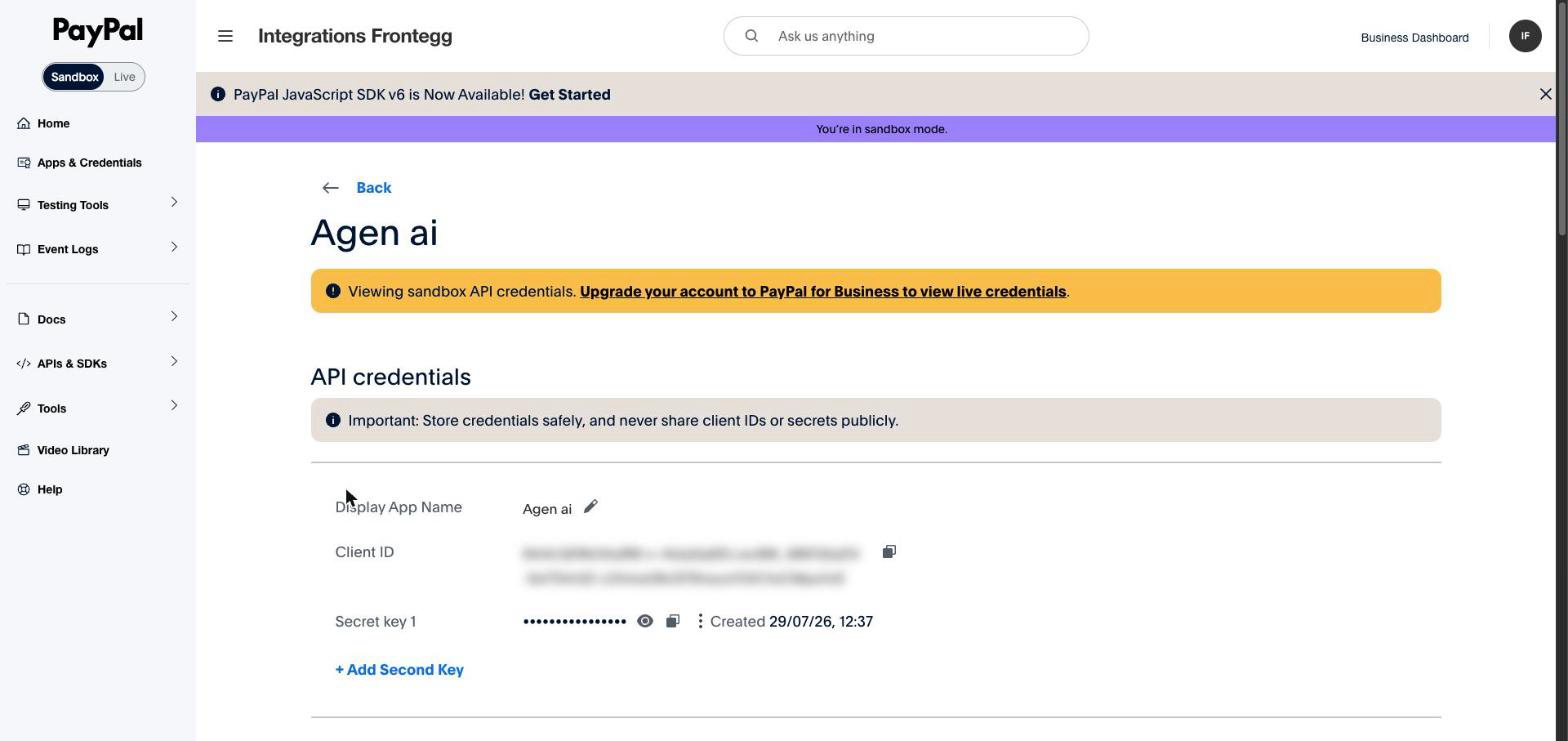Click the warning icon in sandbox credentials notice
The image size is (1568, 741).
(333, 291)
